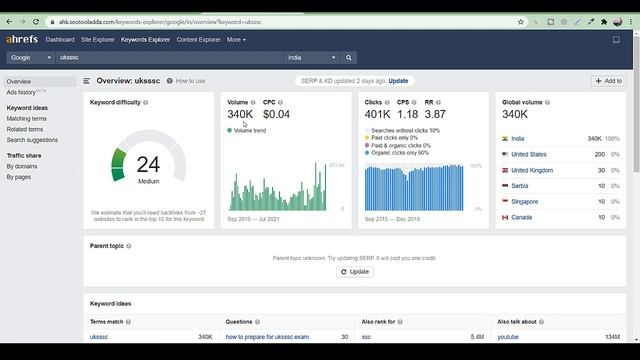
Task: Show Global volume info icon
Action: pos(547,102)
